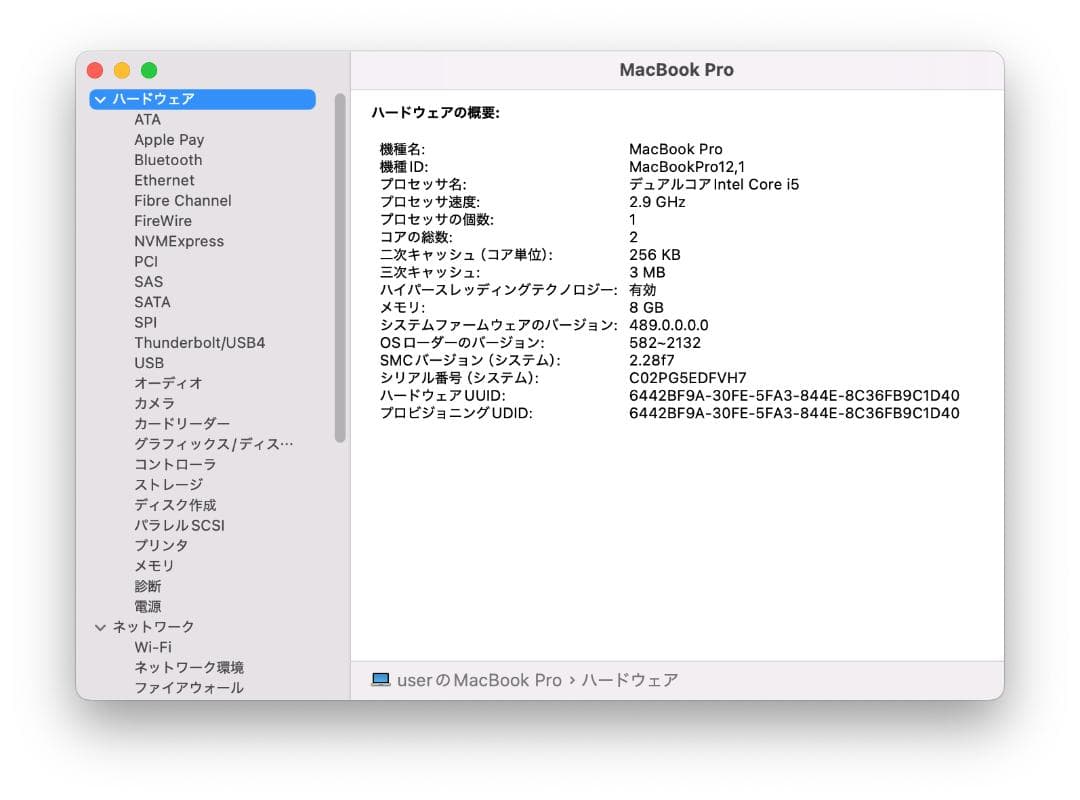Select Apple Pay in the sidebar
The height and width of the screenshot is (800, 1080).
click(x=169, y=140)
